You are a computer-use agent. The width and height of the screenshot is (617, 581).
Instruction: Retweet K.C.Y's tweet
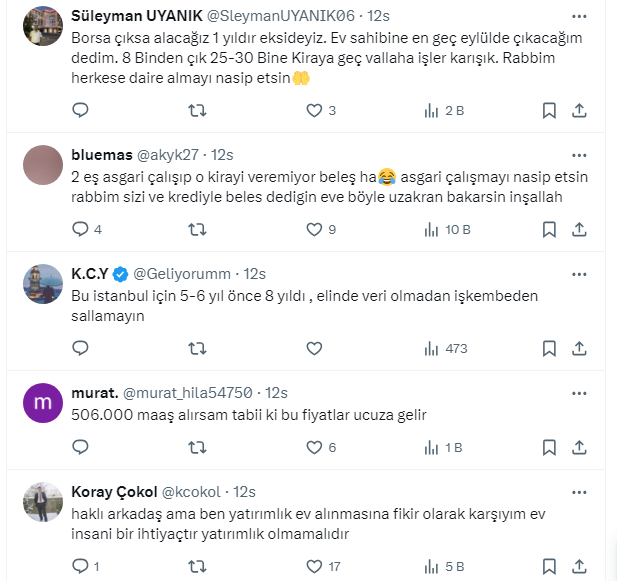(197, 348)
